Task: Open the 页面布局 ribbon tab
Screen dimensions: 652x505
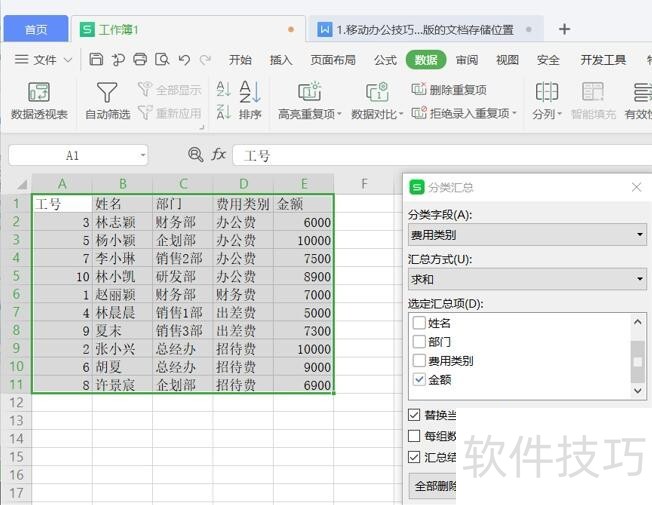Action: 333,60
